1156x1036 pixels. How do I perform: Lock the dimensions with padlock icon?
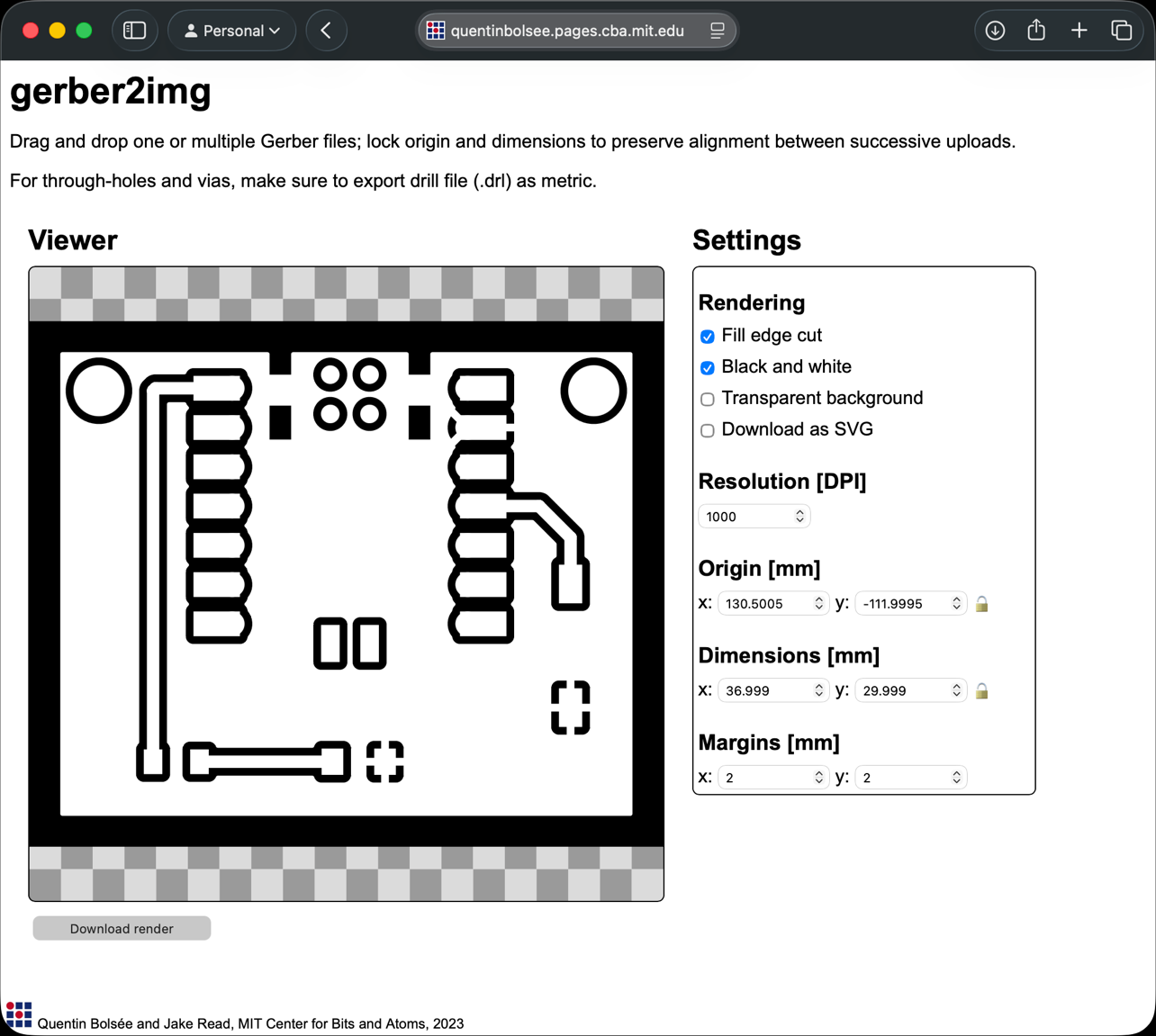coord(982,691)
